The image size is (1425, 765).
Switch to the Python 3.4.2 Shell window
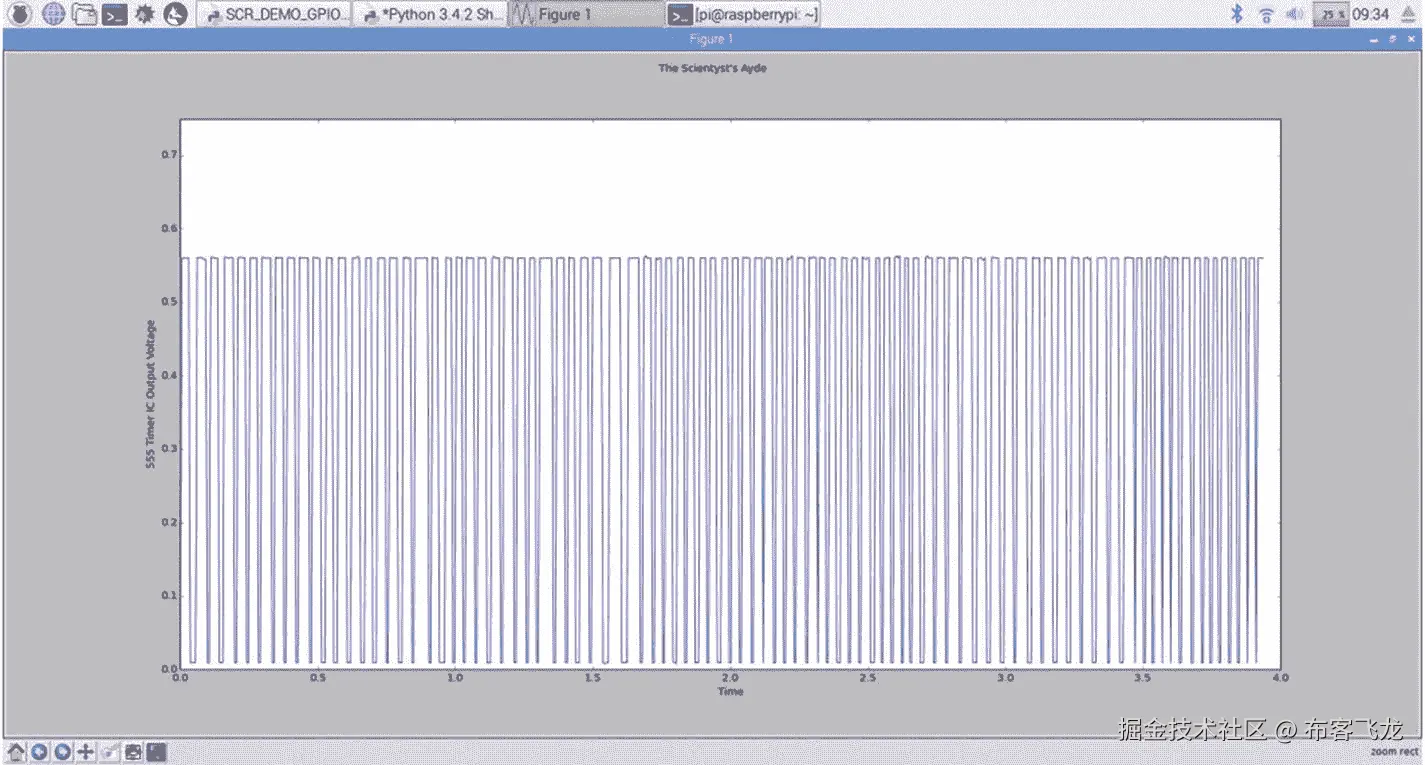(430, 14)
